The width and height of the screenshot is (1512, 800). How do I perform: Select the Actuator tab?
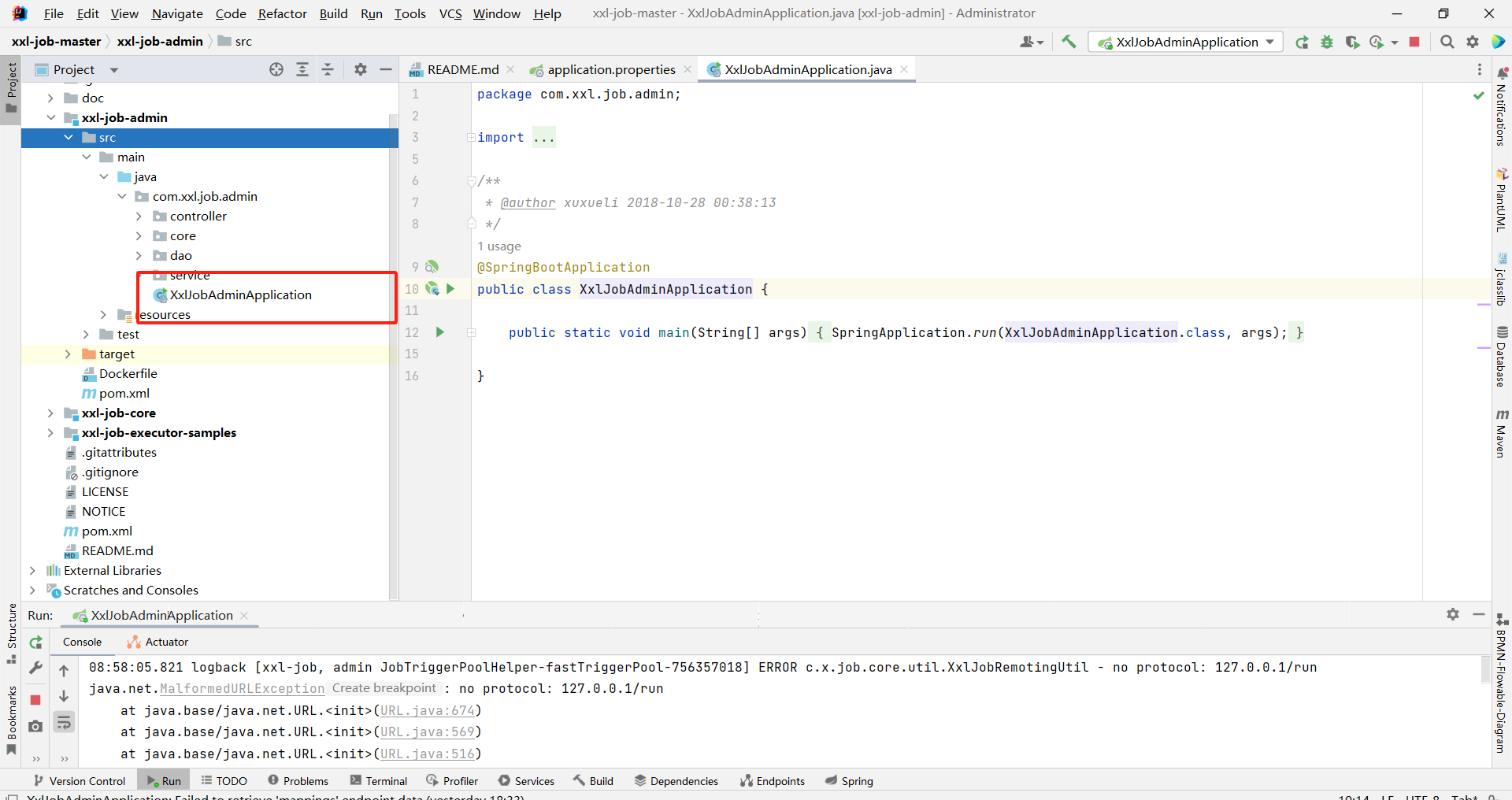158,642
